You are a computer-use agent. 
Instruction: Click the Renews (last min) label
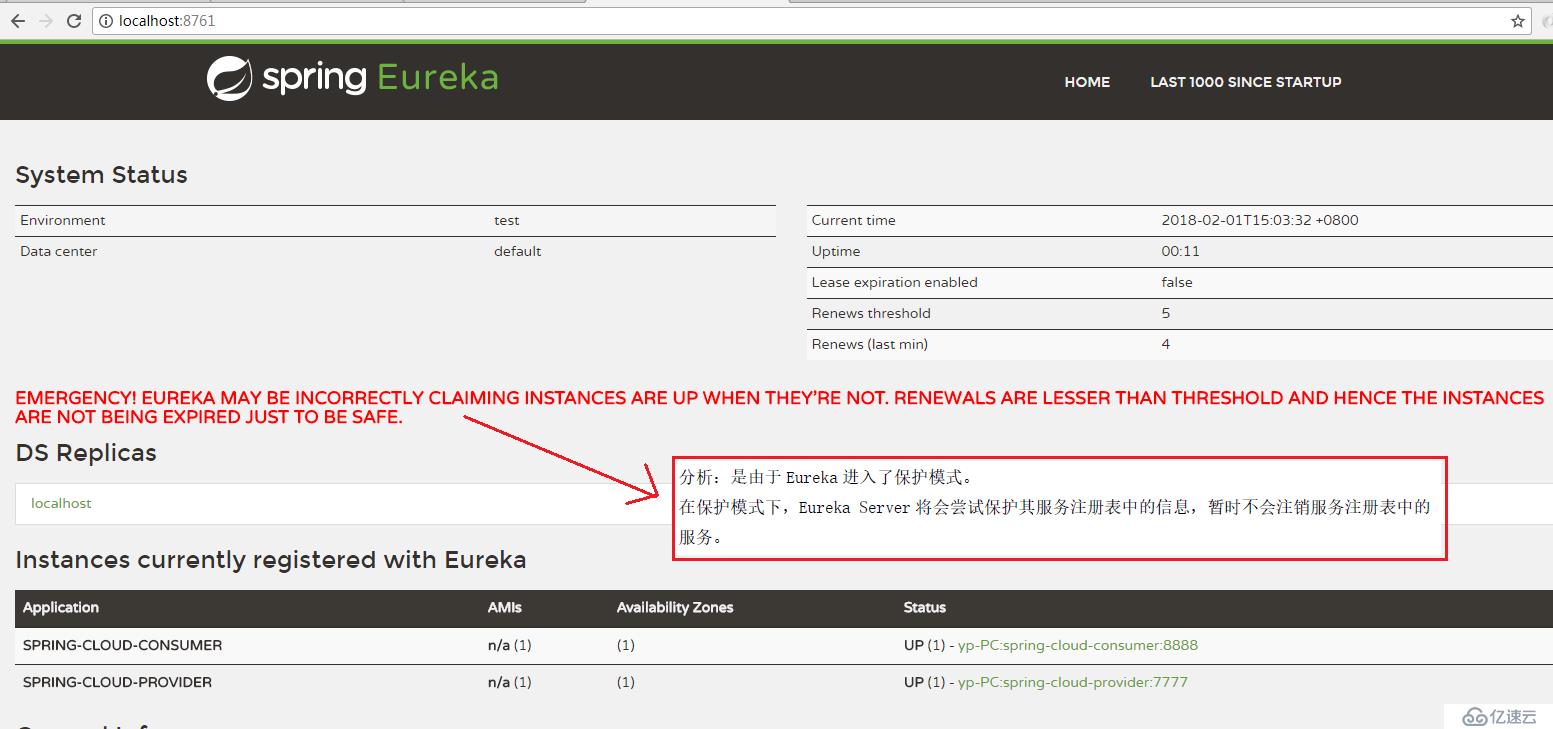(869, 344)
